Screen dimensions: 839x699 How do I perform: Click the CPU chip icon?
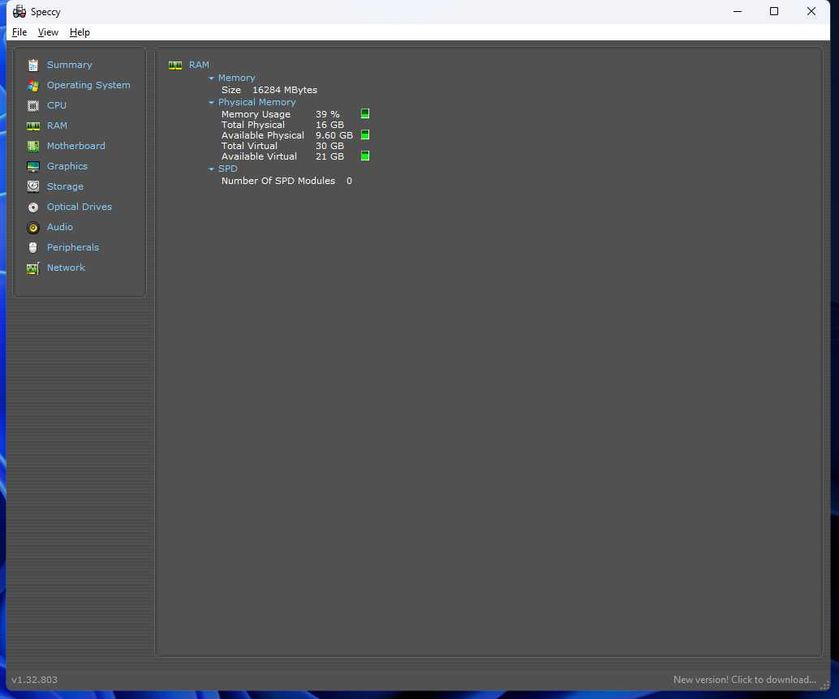point(33,105)
